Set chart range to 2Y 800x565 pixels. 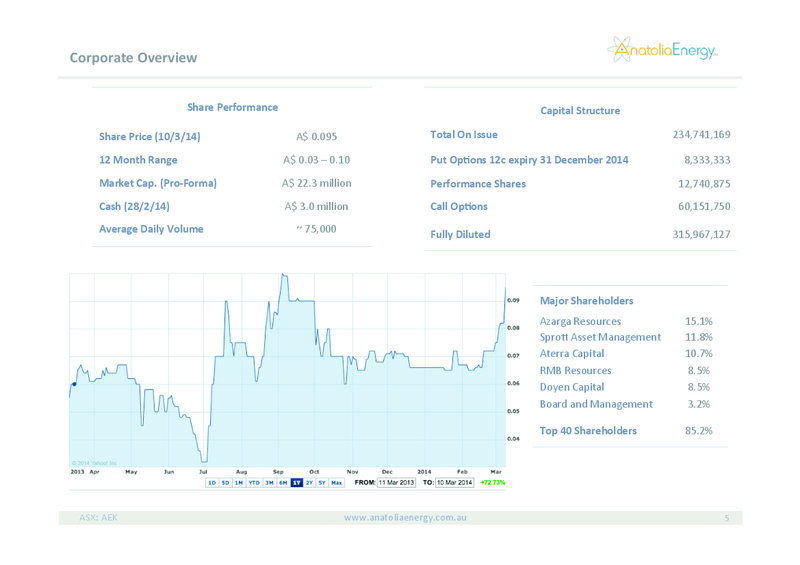309,483
